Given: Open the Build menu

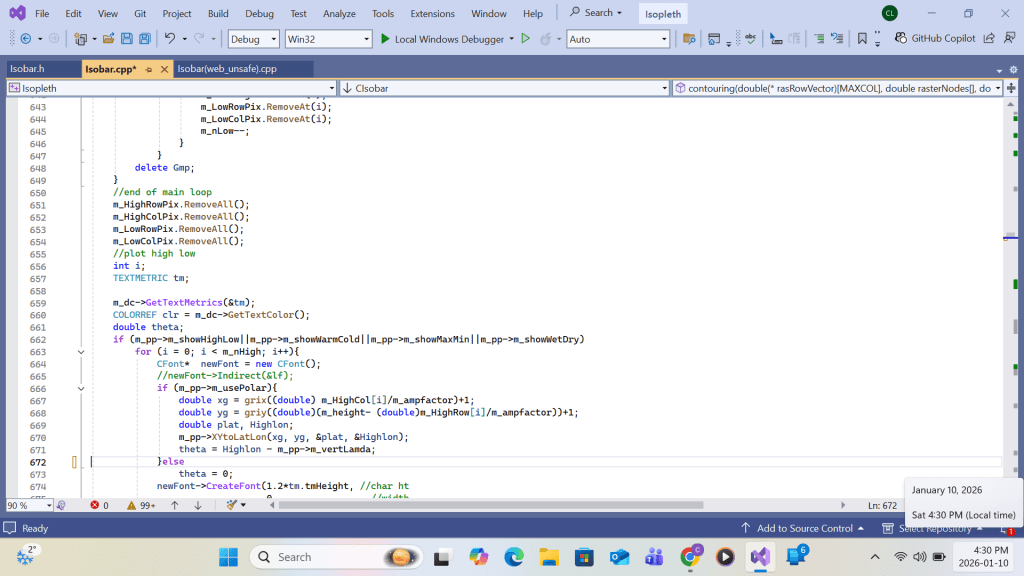Looking at the screenshot, I should [218, 13].
